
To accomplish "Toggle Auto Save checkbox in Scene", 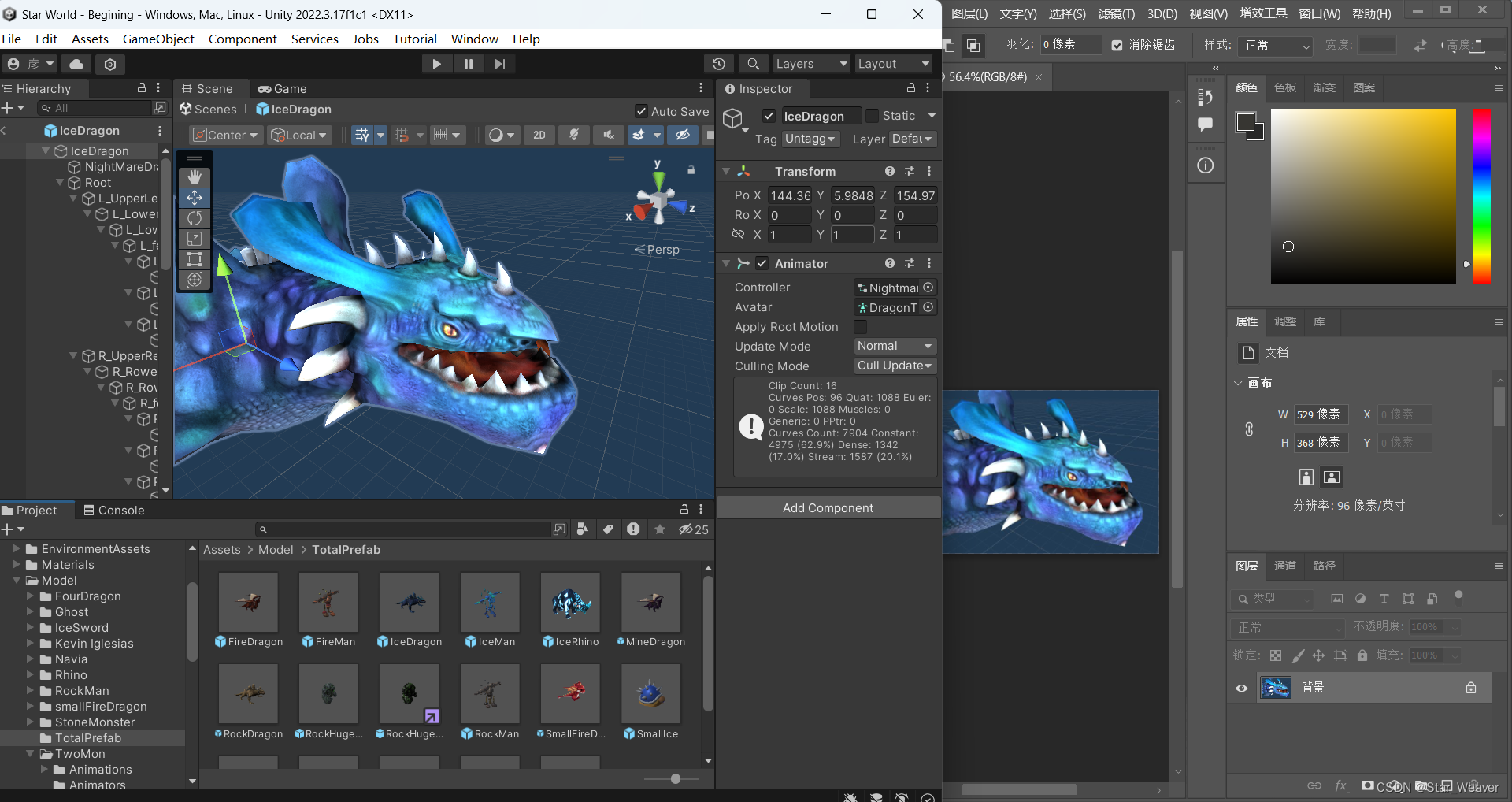I will click(x=642, y=111).
